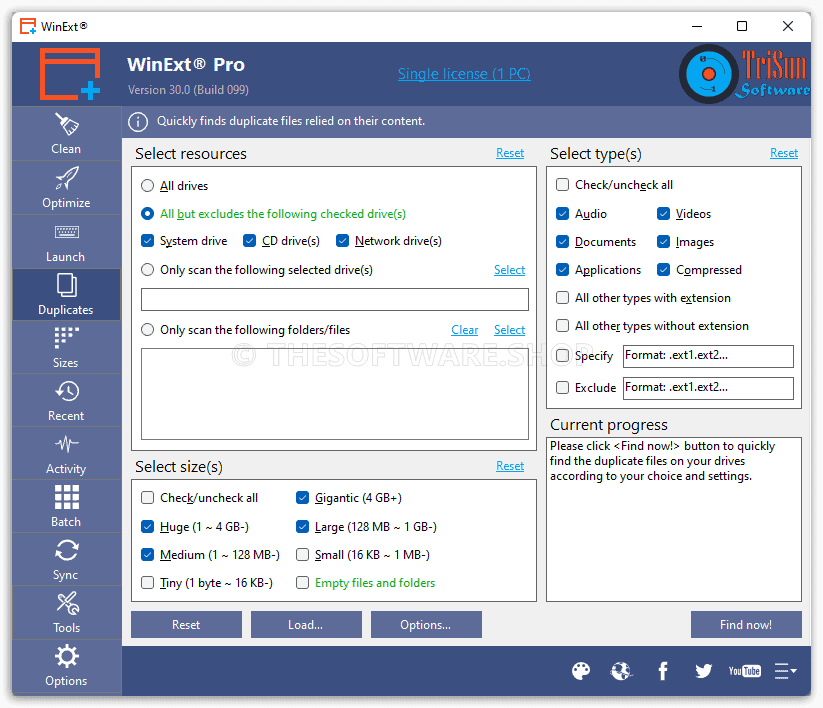Screen dimensions: 823x708
Task: Uncheck Medium (1 ~ 128 MB-) size
Action: tap(147, 555)
